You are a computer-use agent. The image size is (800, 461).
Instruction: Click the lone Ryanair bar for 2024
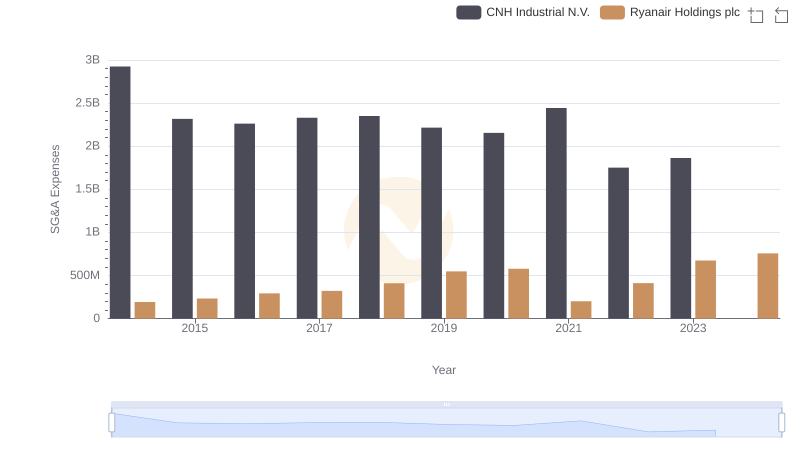[768, 286]
